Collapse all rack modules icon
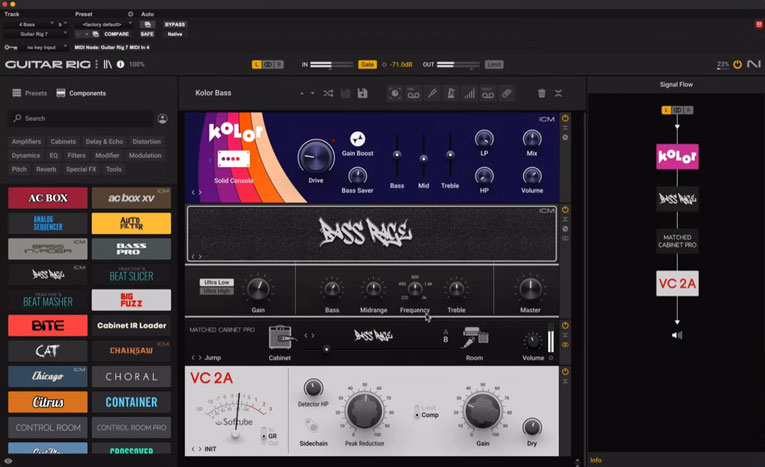This screenshot has width=765, height=467. [x=558, y=93]
